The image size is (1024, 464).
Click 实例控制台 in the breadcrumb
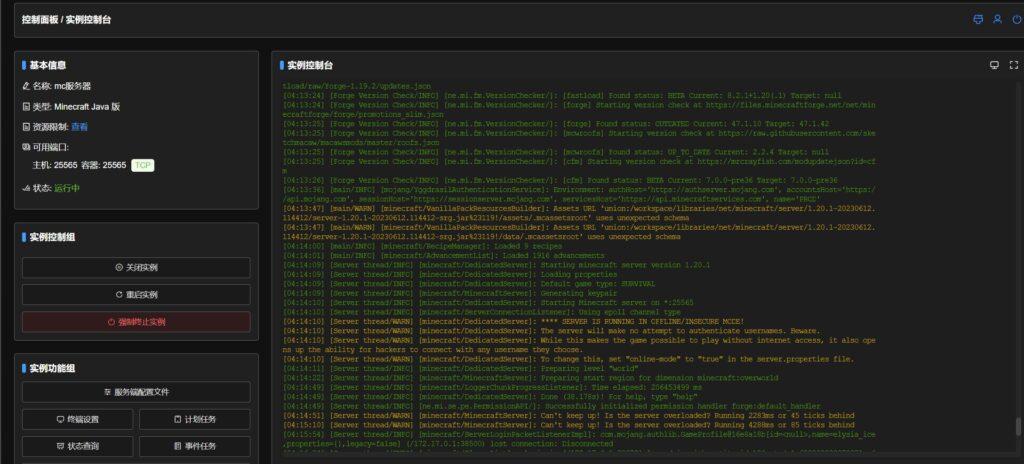pos(88,20)
